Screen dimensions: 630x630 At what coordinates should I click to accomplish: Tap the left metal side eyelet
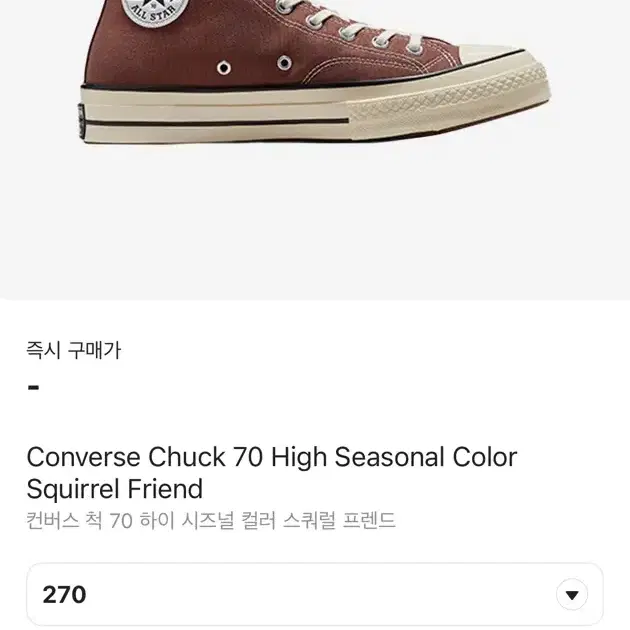(224, 68)
